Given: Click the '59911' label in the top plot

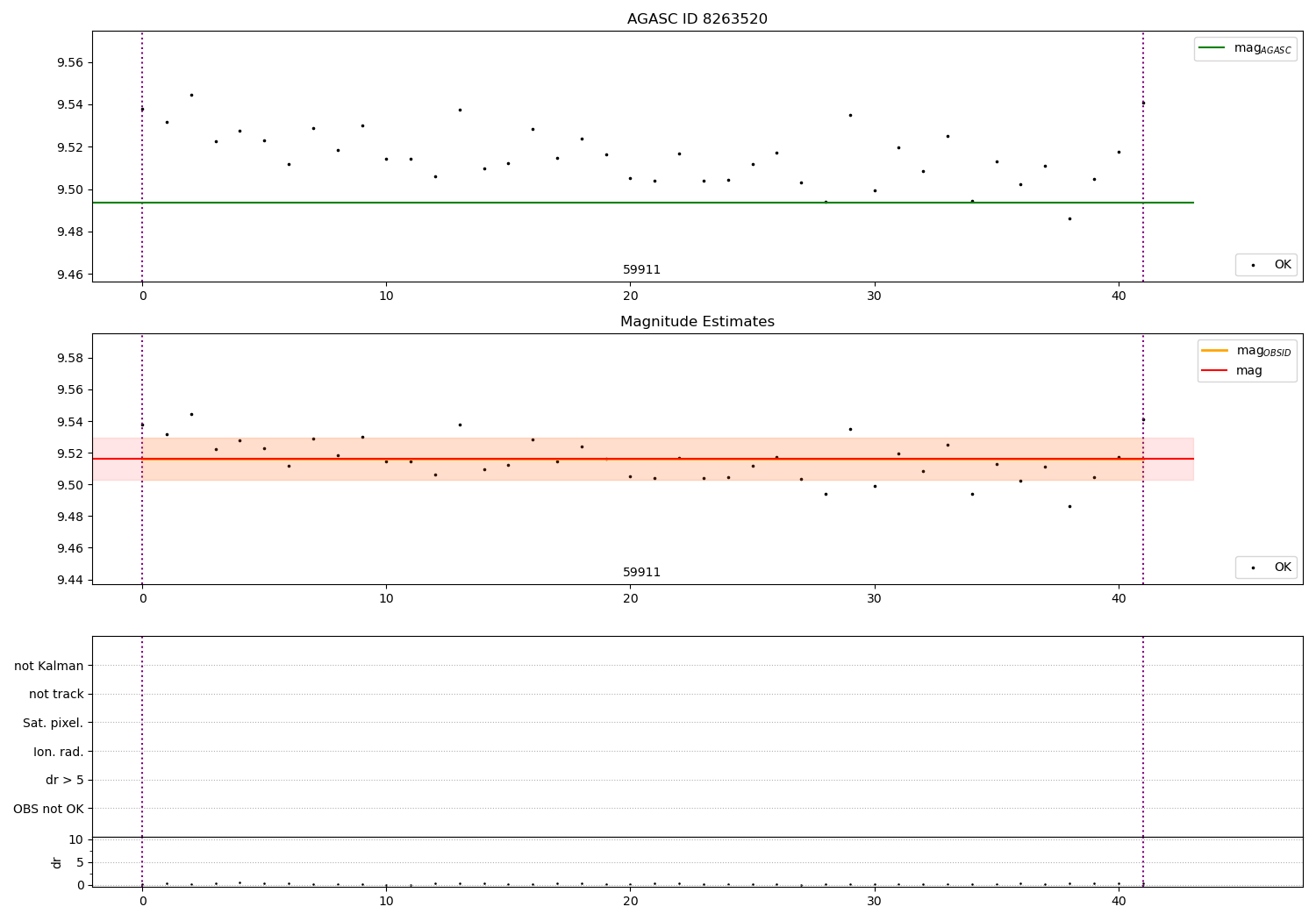Looking at the screenshot, I should pos(641,269).
